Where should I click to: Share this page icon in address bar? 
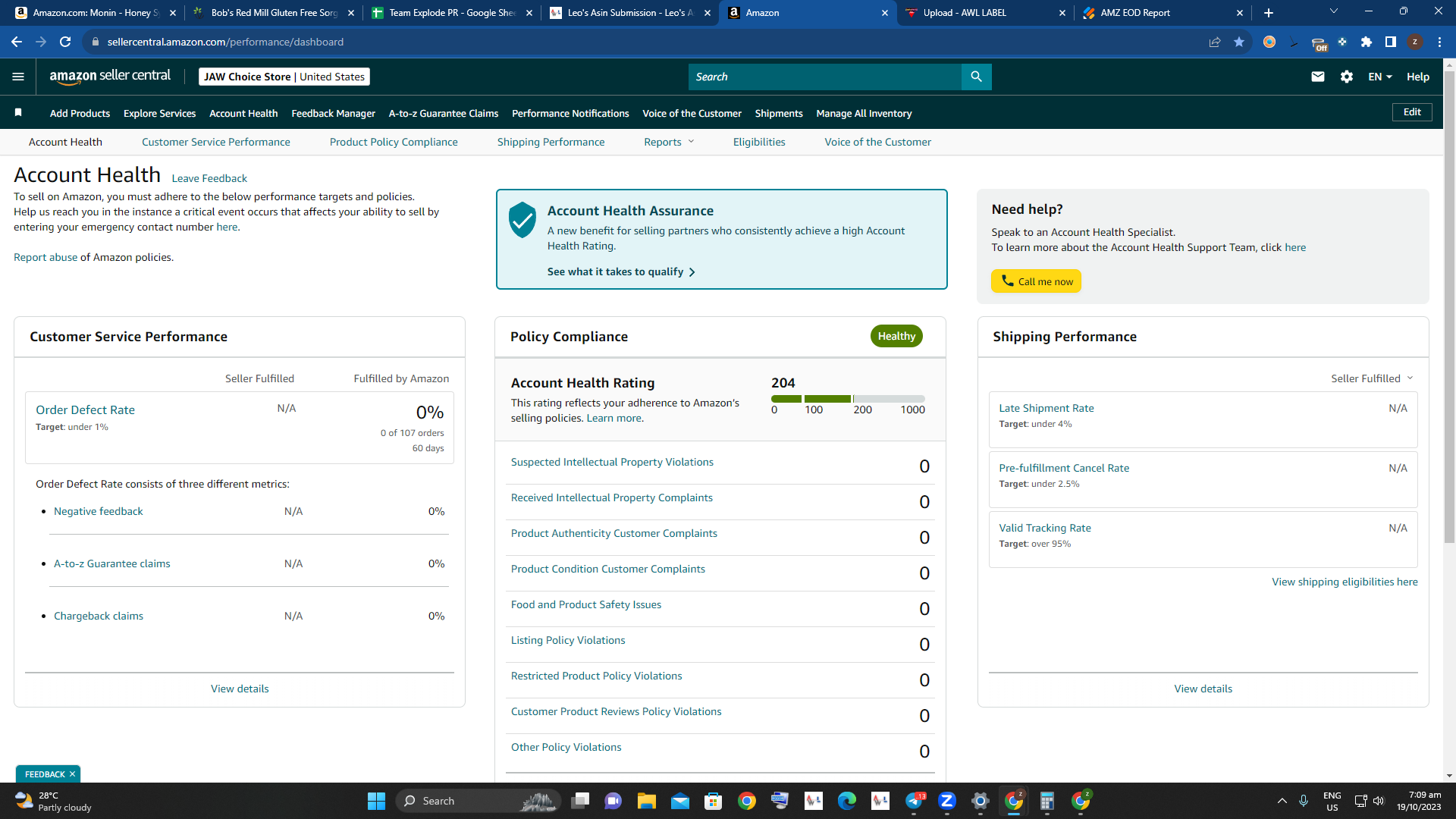click(1215, 42)
